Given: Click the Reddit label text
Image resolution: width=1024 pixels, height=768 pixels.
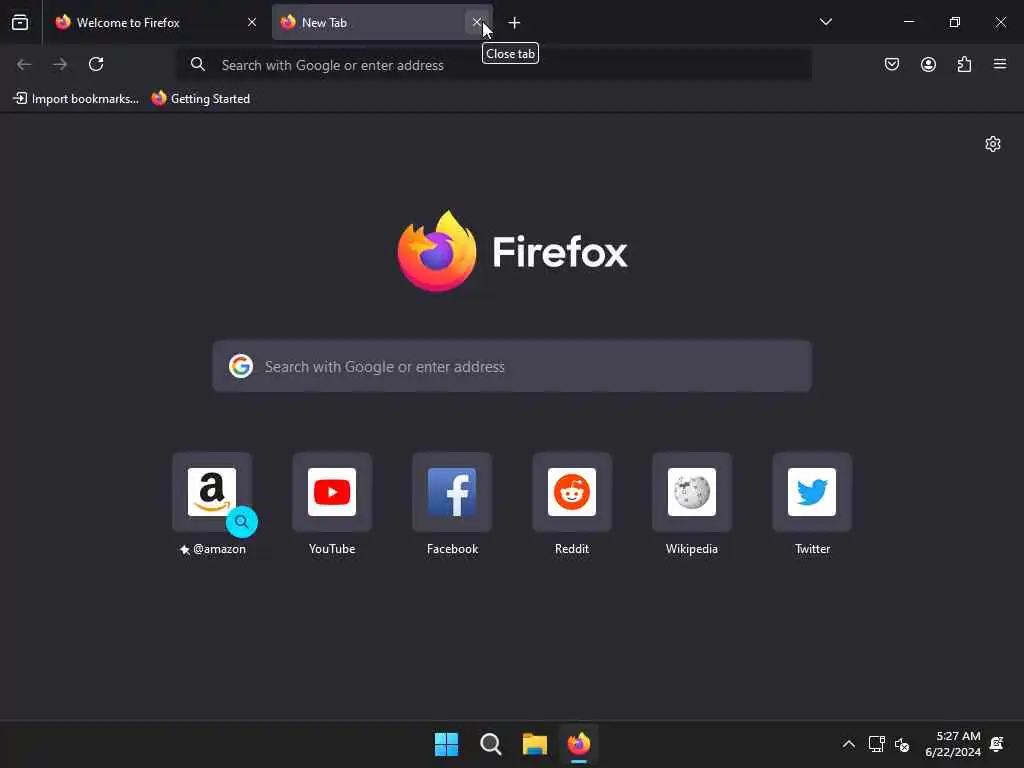Looking at the screenshot, I should click(x=572, y=549).
